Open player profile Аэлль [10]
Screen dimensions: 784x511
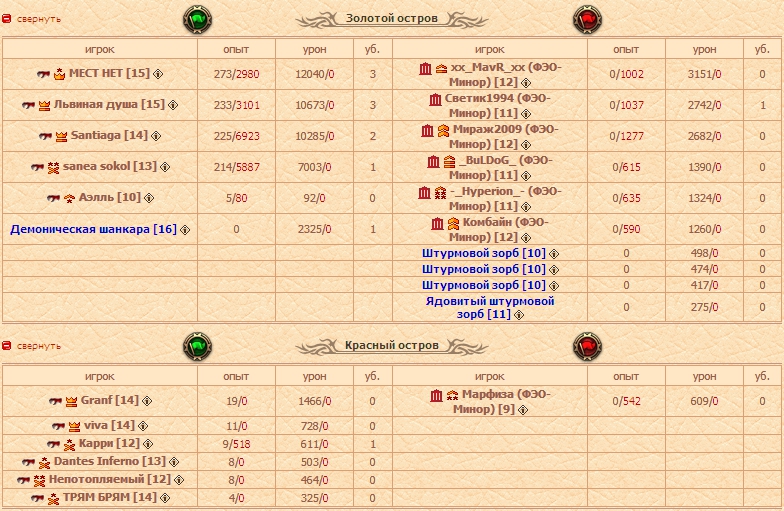tap(110, 197)
